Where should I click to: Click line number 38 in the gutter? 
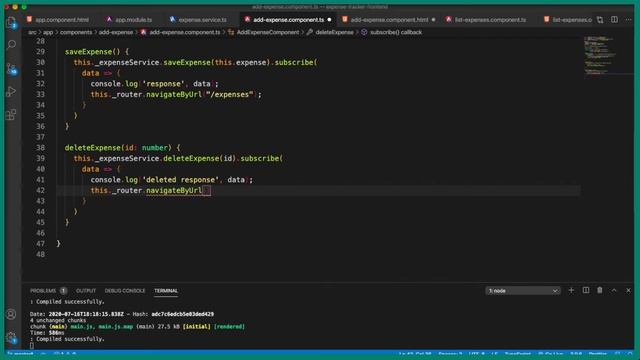click(x=40, y=148)
